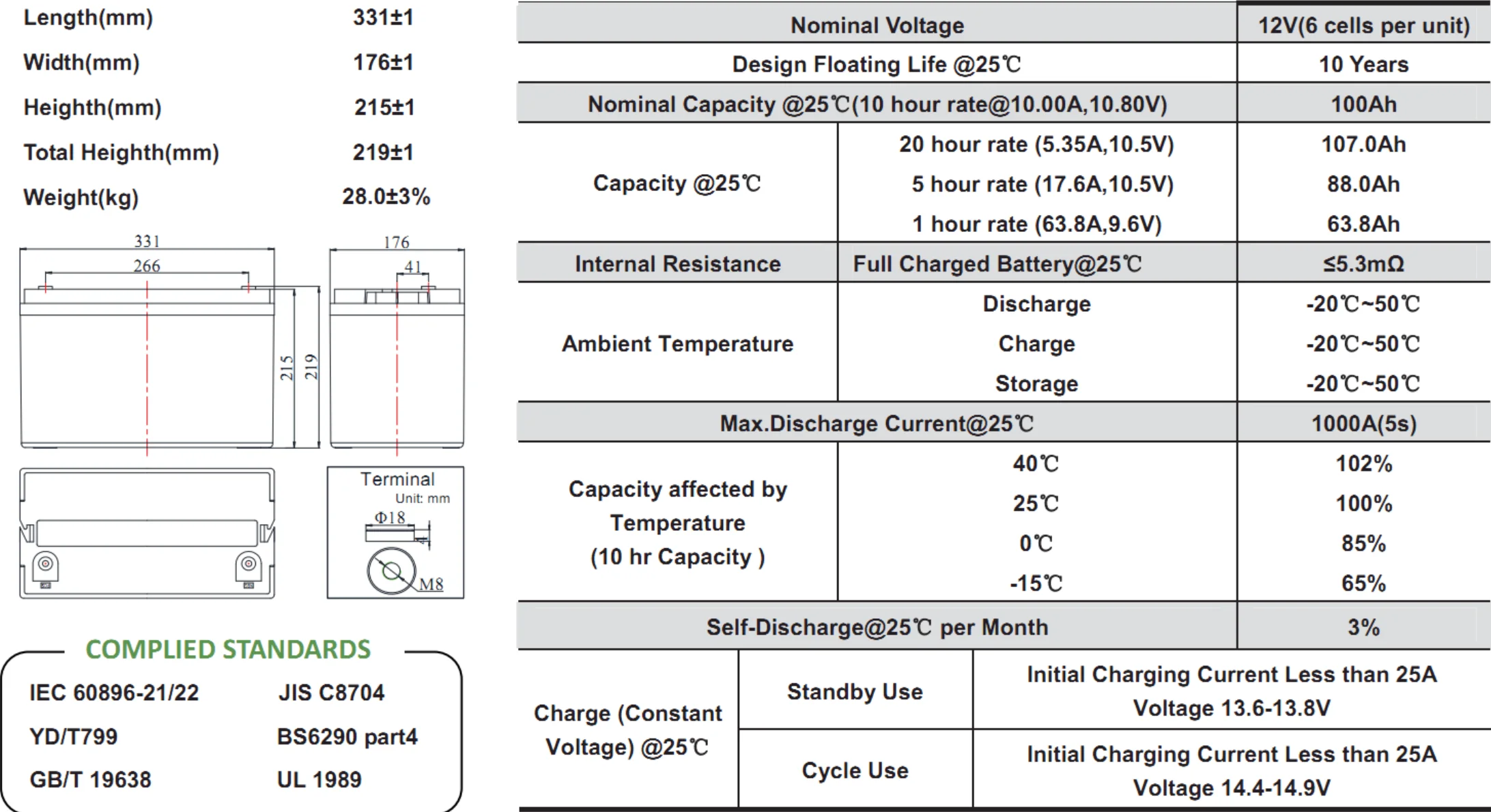Click the 100Ah nominal capacity value
Image resolution: width=1491 pixels, height=812 pixels.
pyautogui.click(x=1363, y=104)
